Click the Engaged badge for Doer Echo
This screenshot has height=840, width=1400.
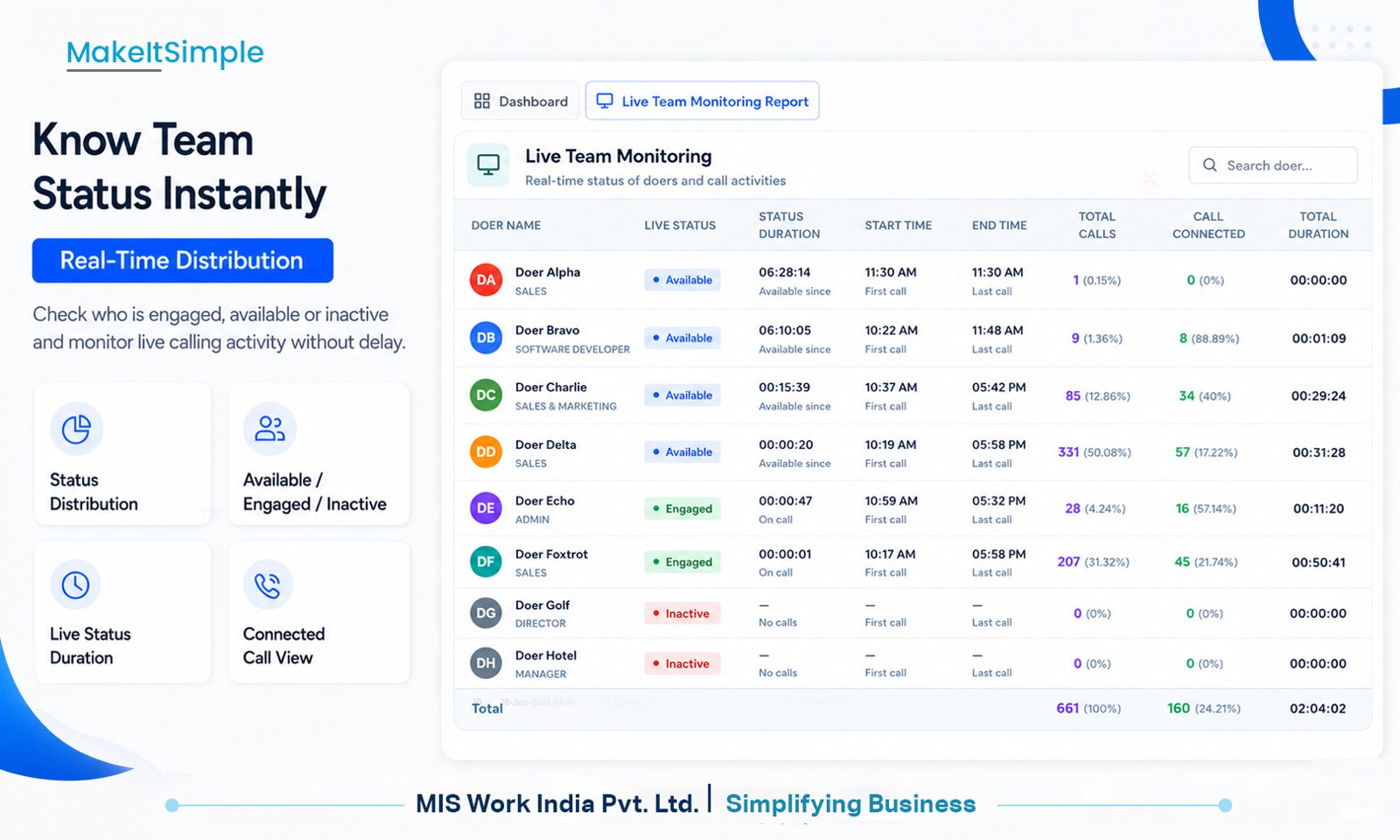click(x=682, y=508)
